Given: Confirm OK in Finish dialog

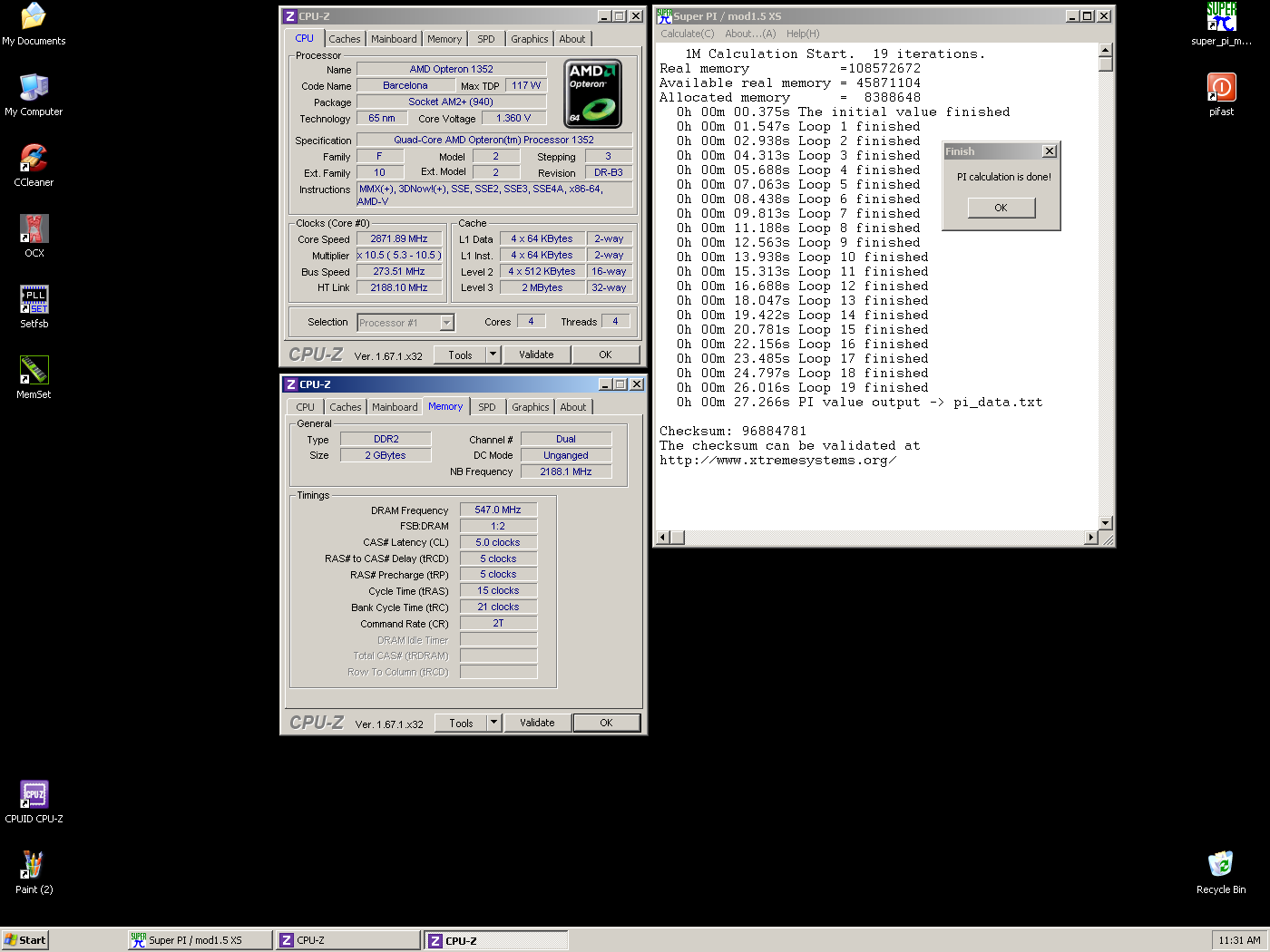Looking at the screenshot, I should [x=1001, y=208].
